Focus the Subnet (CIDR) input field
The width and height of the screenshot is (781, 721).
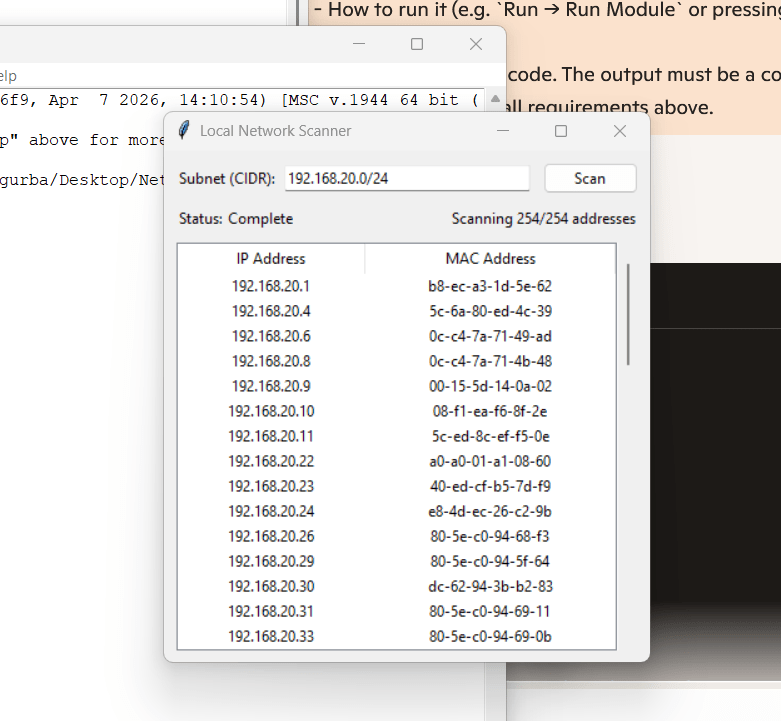click(x=406, y=178)
